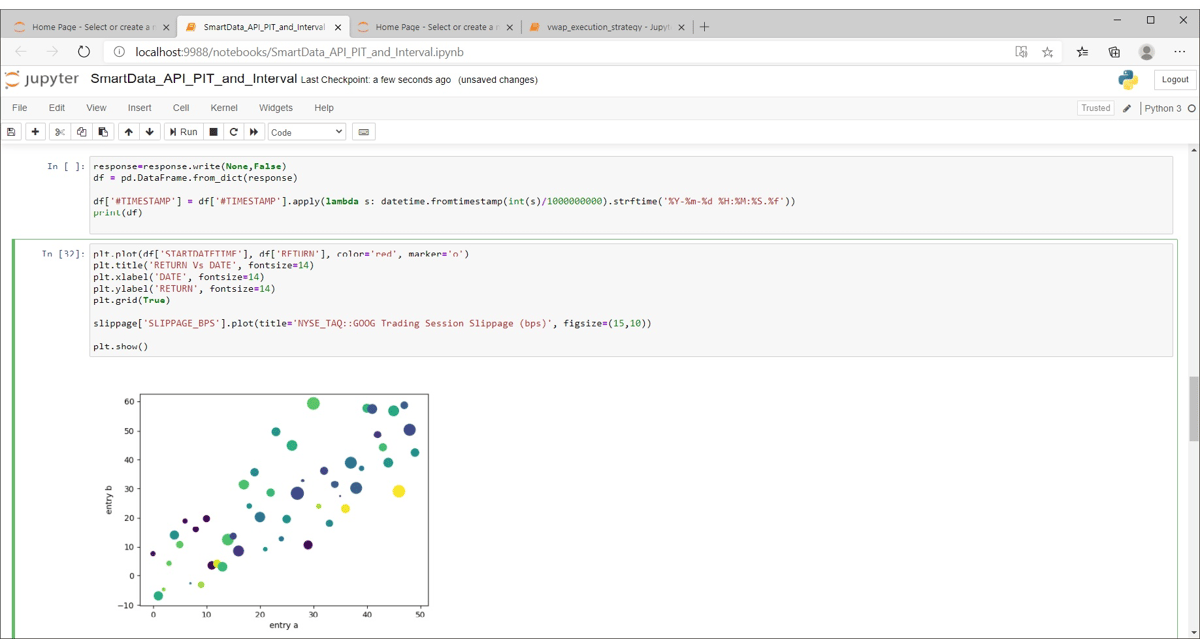Open the Insert menu

[140, 108]
